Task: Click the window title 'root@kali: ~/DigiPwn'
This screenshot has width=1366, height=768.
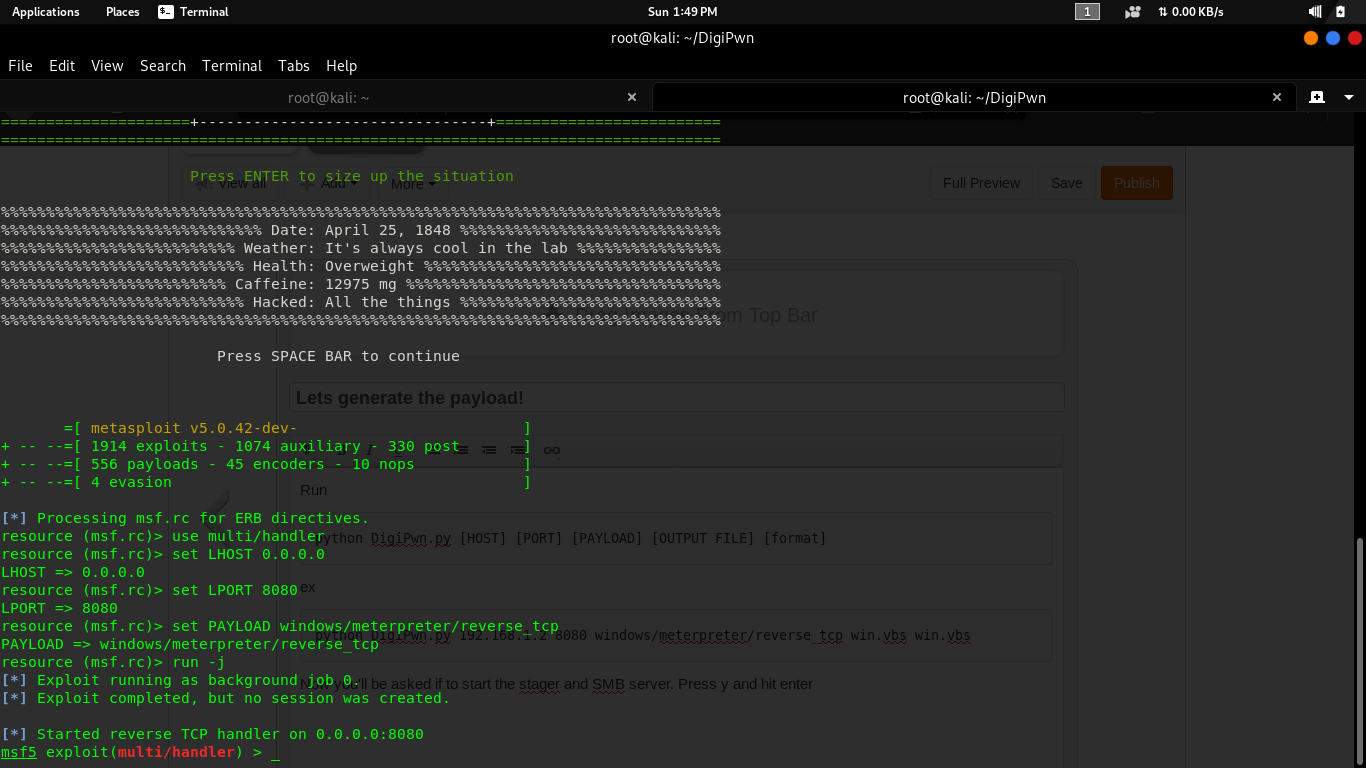Action: (x=683, y=39)
